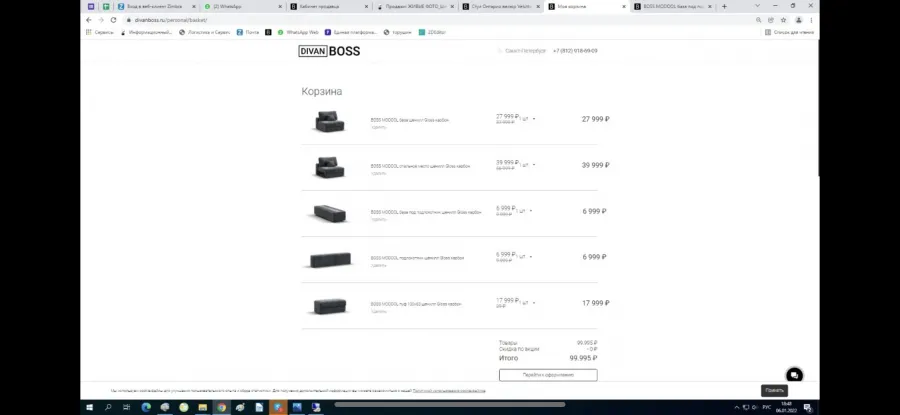Expand quantity dropdown for the 39 999 ₽ item

pos(534,165)
